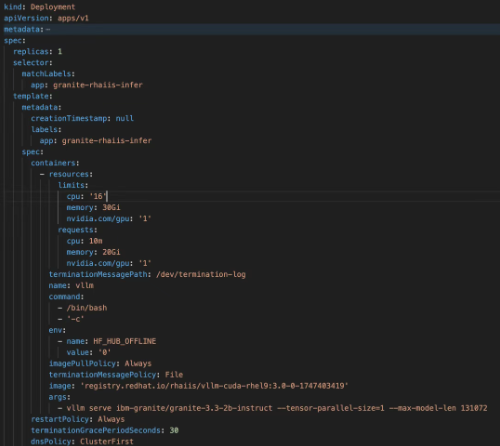500x446 pixels.
Task: Click the /bin/bash command entry
Action: (x=87, y=308)
